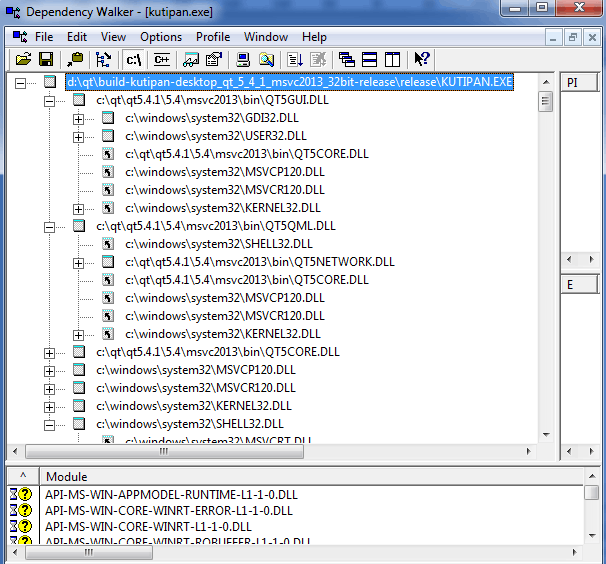Open the module Properties toolbar icon
606x564 pixels.
[x=214, y=60]
